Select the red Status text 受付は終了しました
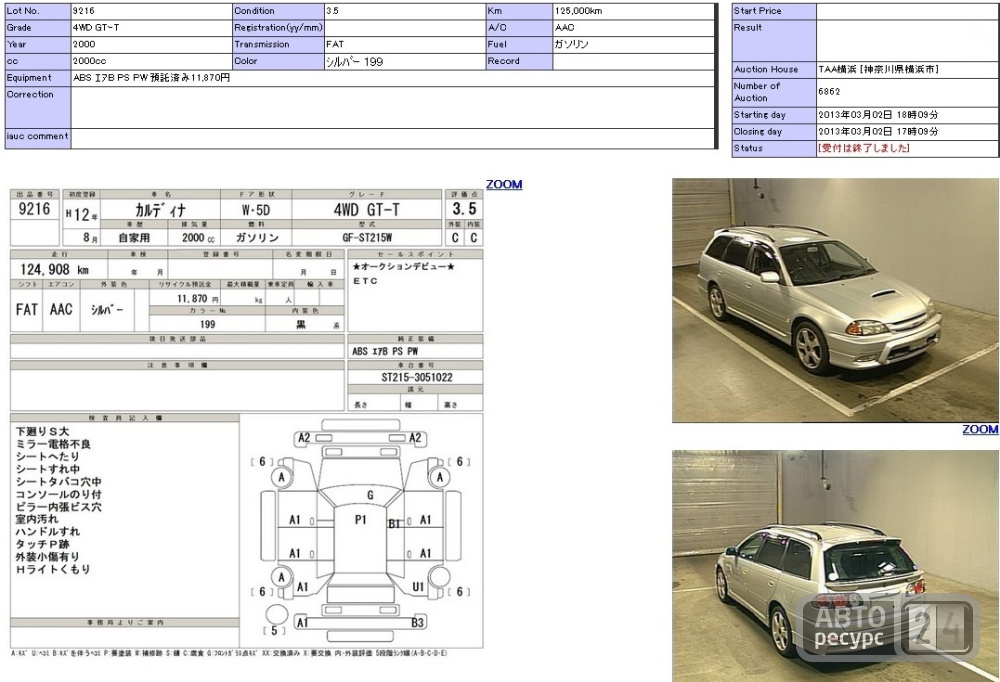1000x682 pixels. (x=864, y=148)
